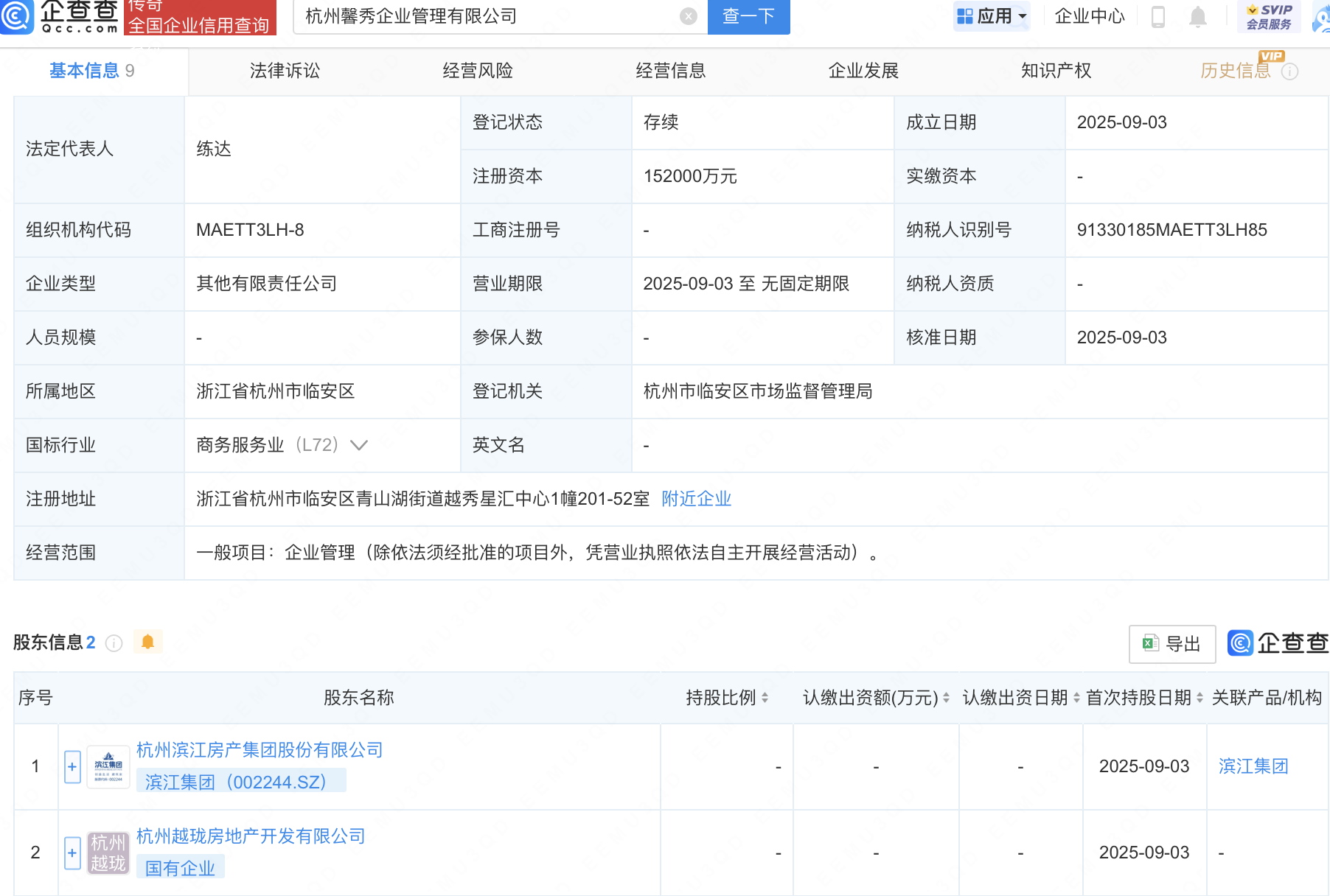Switch to the 经营风险 tab
This screenshot has width=1330, height=896.
coord(478,71)
